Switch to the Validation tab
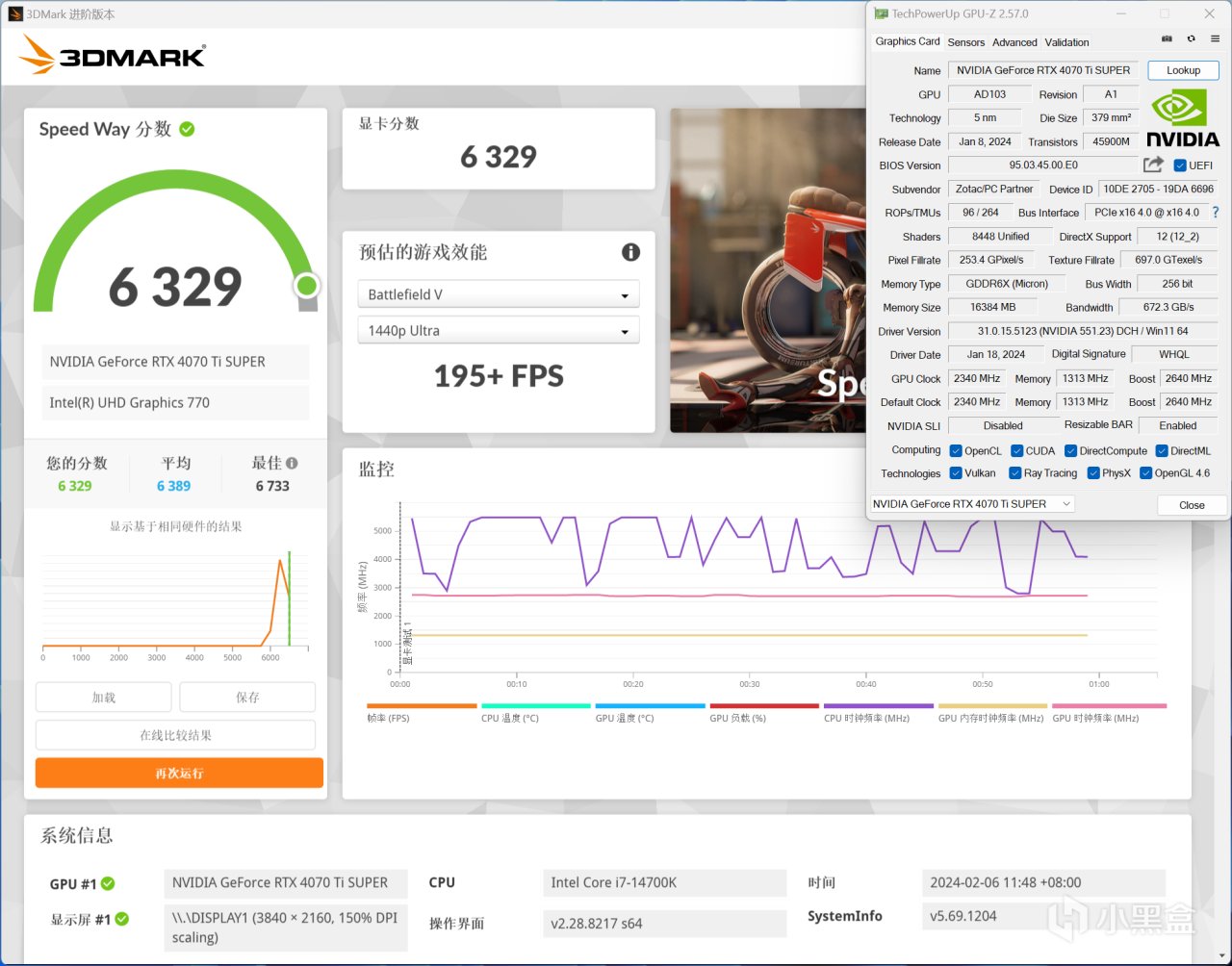Image resolution: width=1232 pixels, height=966 pixels. pos(1067,42)
